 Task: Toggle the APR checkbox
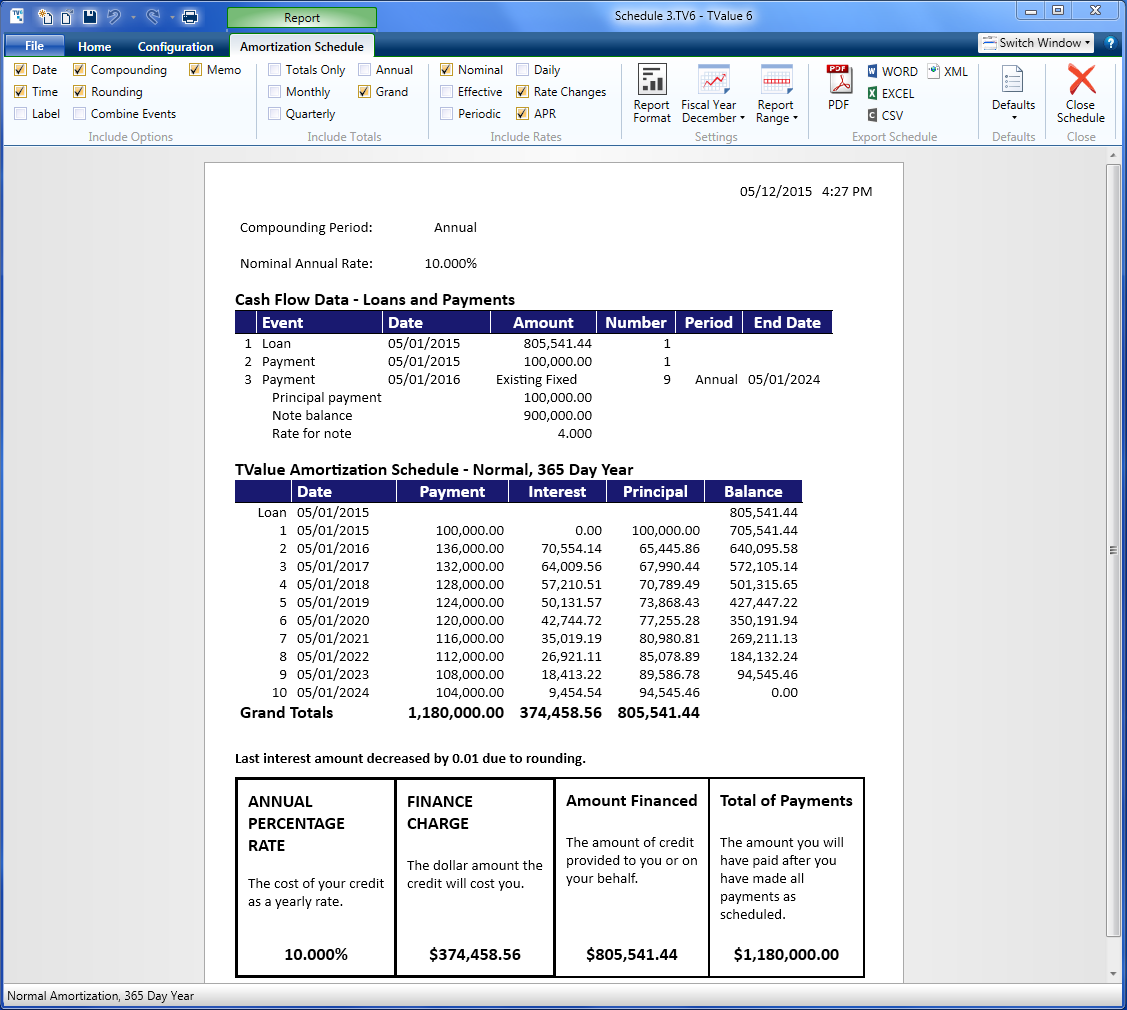coord(523,114)
